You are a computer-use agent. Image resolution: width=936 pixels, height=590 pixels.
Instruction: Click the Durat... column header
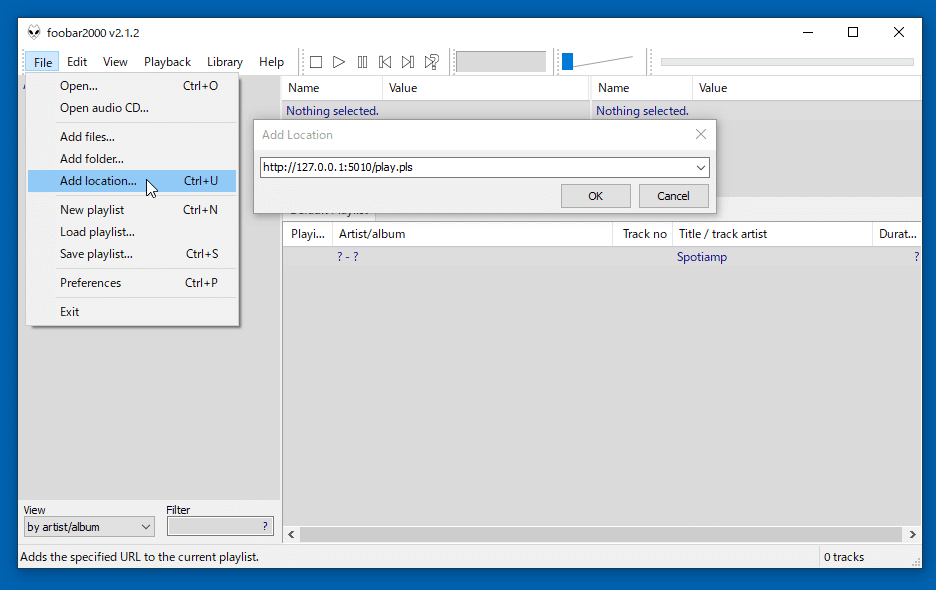(x=897, y=234)
